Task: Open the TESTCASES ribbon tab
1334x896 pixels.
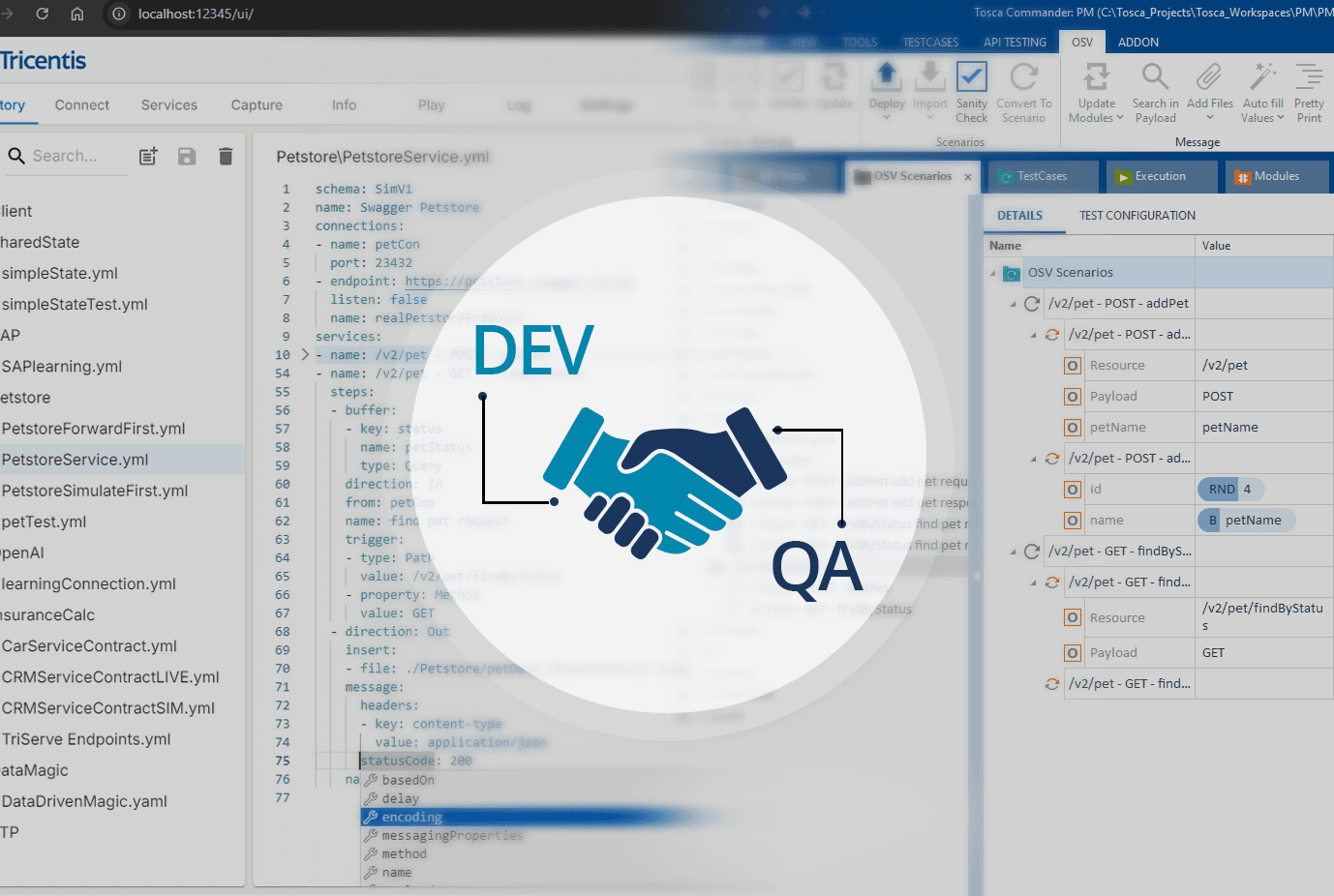Action: 930,42
